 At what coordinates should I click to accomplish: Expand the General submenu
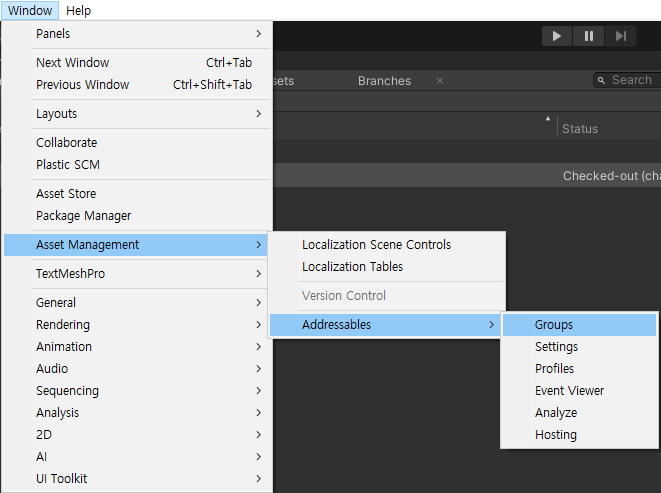click(136, 302)
